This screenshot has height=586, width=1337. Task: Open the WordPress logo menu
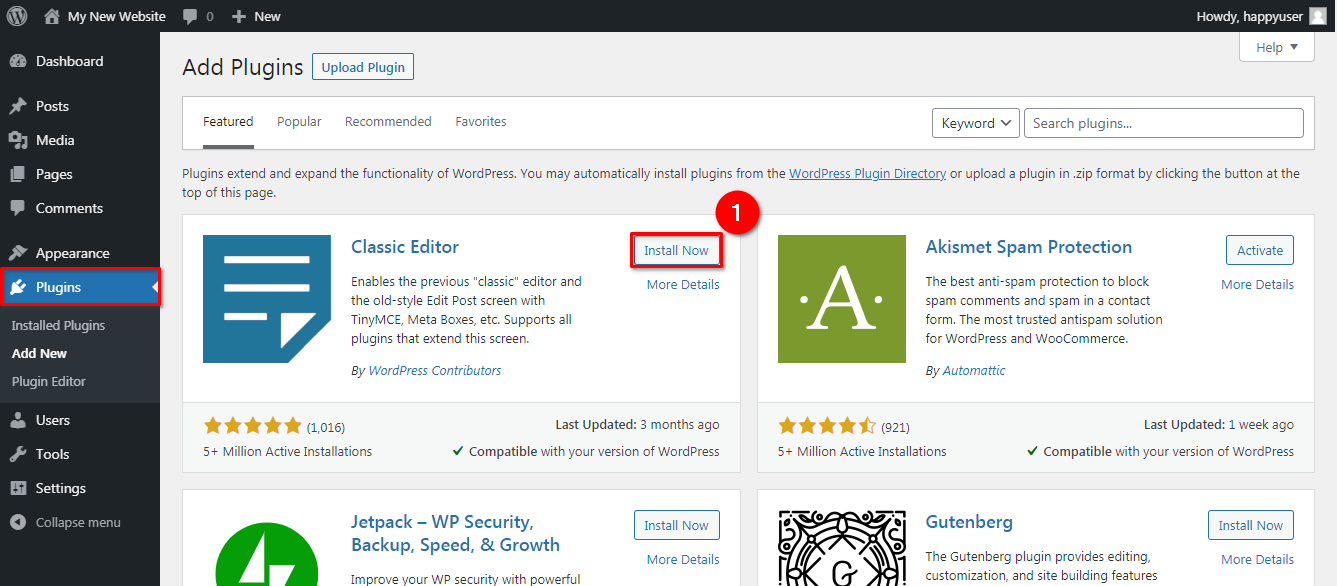click(x=17, y=16)
